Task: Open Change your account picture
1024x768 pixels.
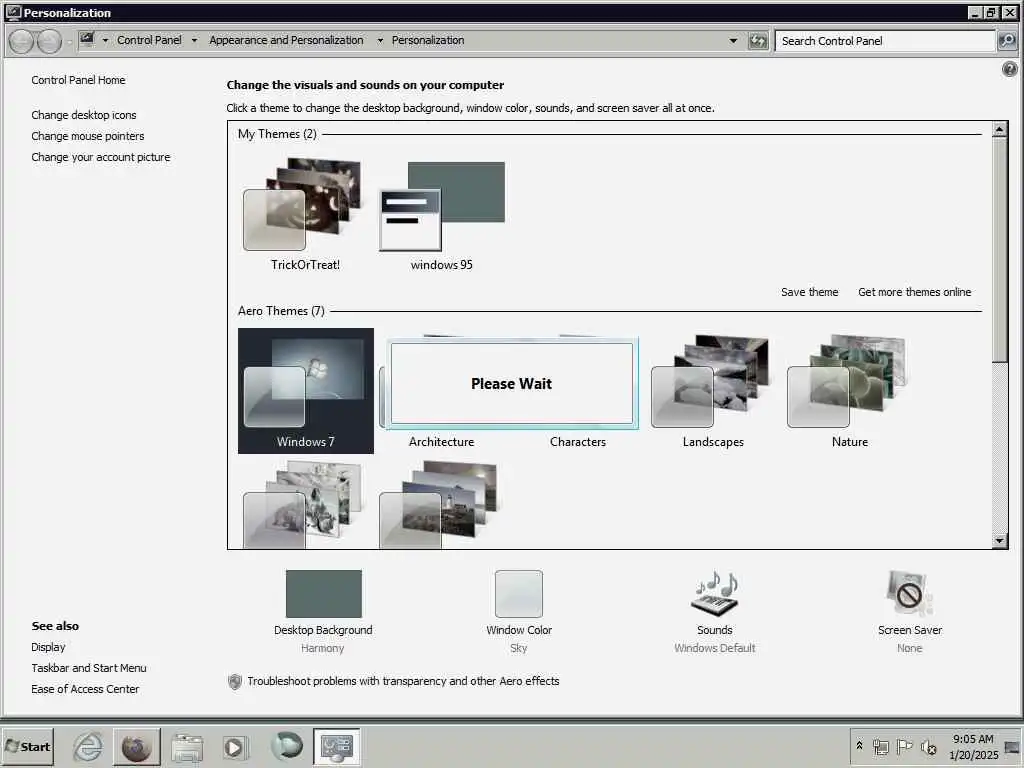Action: pyautogui.click(x=101, y=157)
